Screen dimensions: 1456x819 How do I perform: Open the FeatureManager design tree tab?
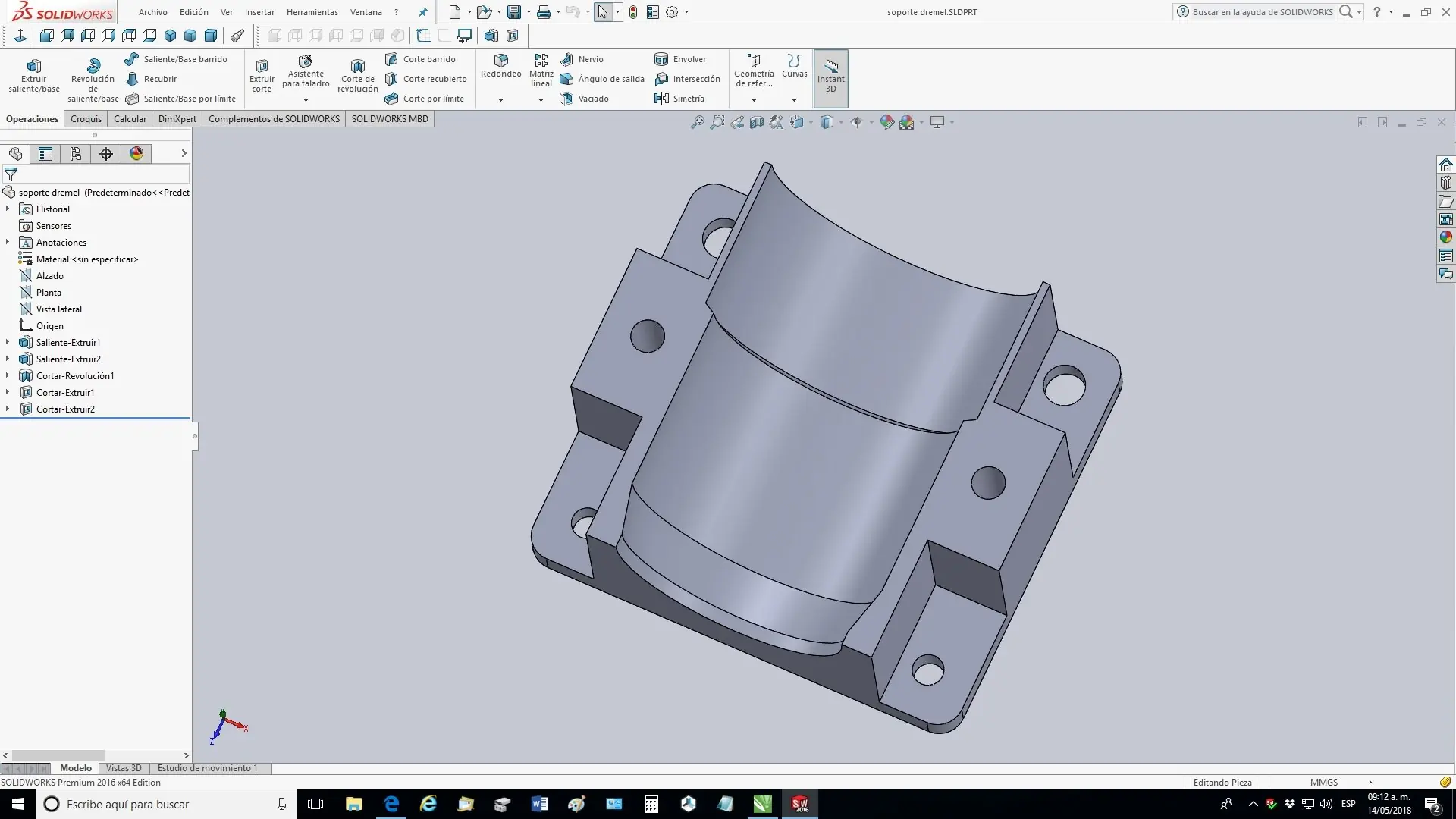(x=15, y=154)
